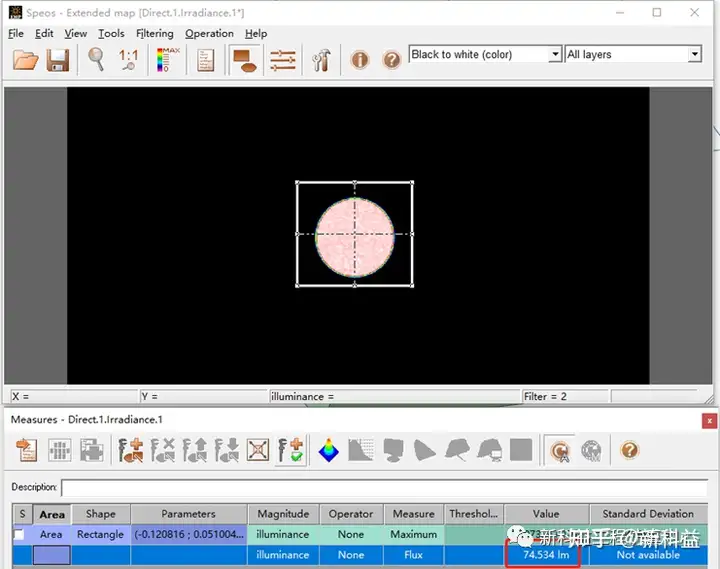This screenshot has width=720, height=569.
Task: Add a new measure area
Action: click(x=131, y=450)
